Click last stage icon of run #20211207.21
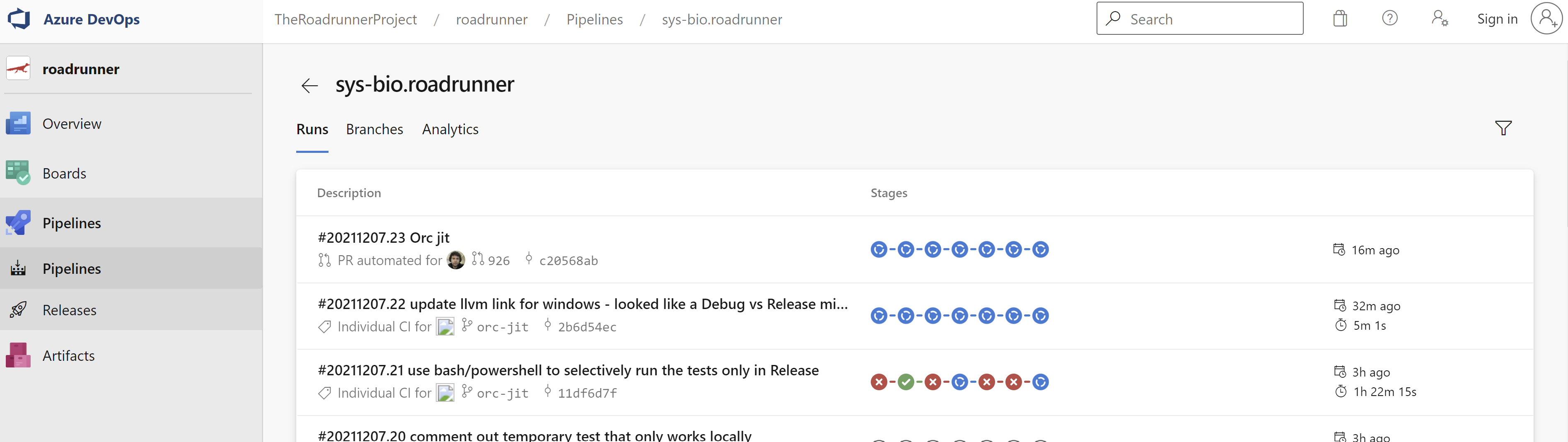Image resolution: width=1568 pixels, height=442 pixels. pyautogui.click(x=1041, y=382)
